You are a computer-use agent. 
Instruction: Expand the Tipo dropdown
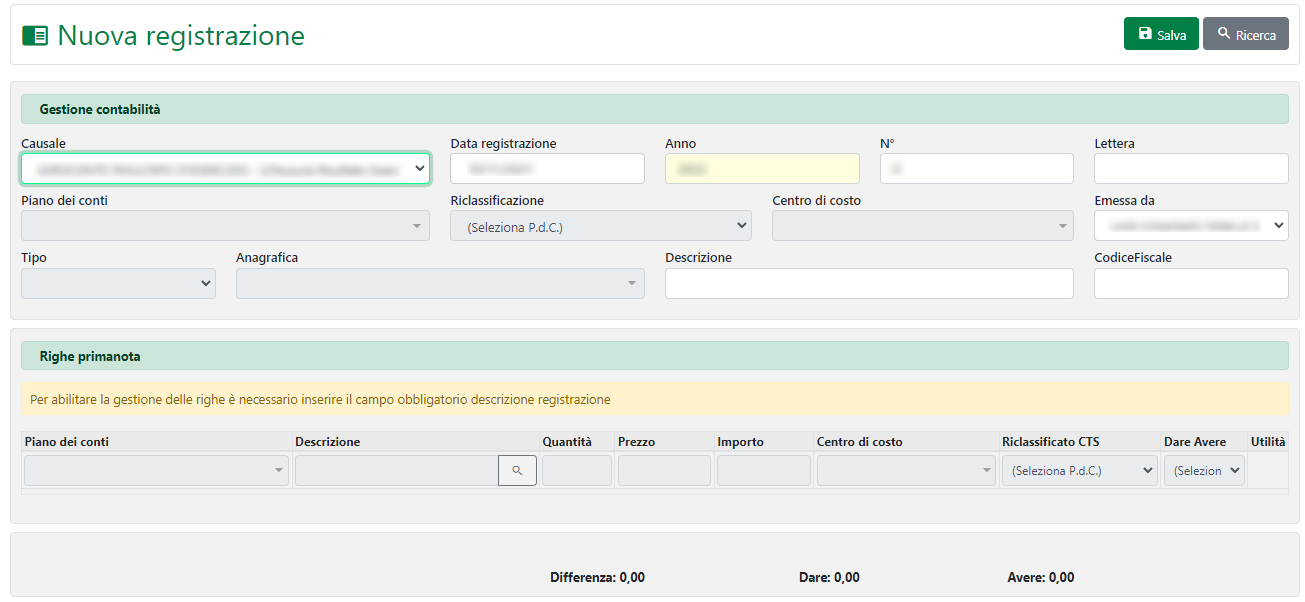[x=118, y=283]
